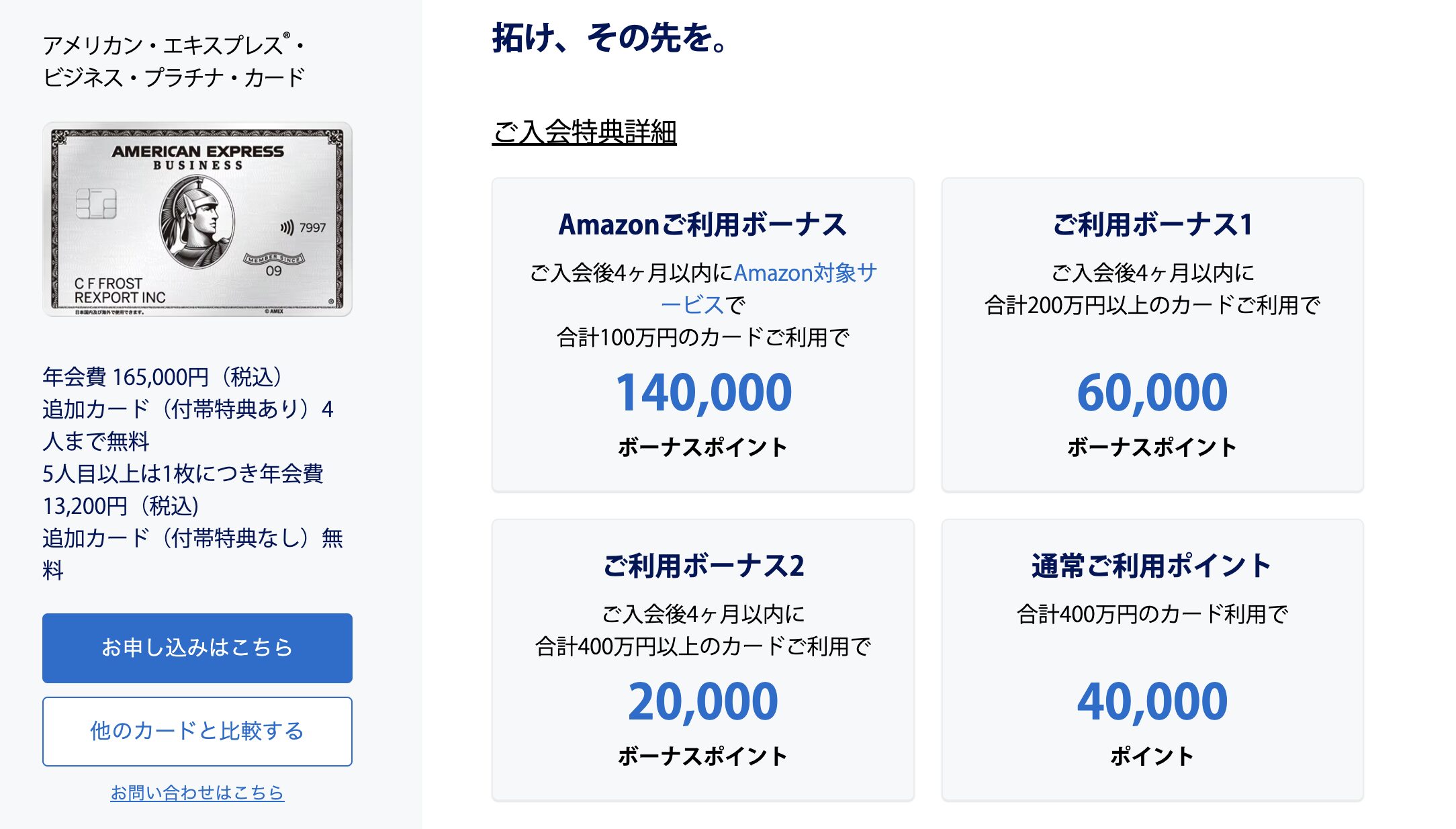Viewport: 1456px width, 829px height.
Task: Click the 140,000 bonus points figure
Action: tap(703, 392)
